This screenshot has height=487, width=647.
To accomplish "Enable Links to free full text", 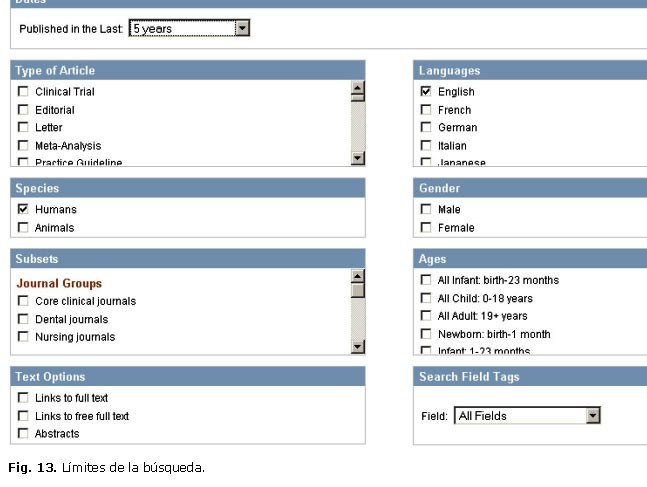I will (x=23, y=416).
